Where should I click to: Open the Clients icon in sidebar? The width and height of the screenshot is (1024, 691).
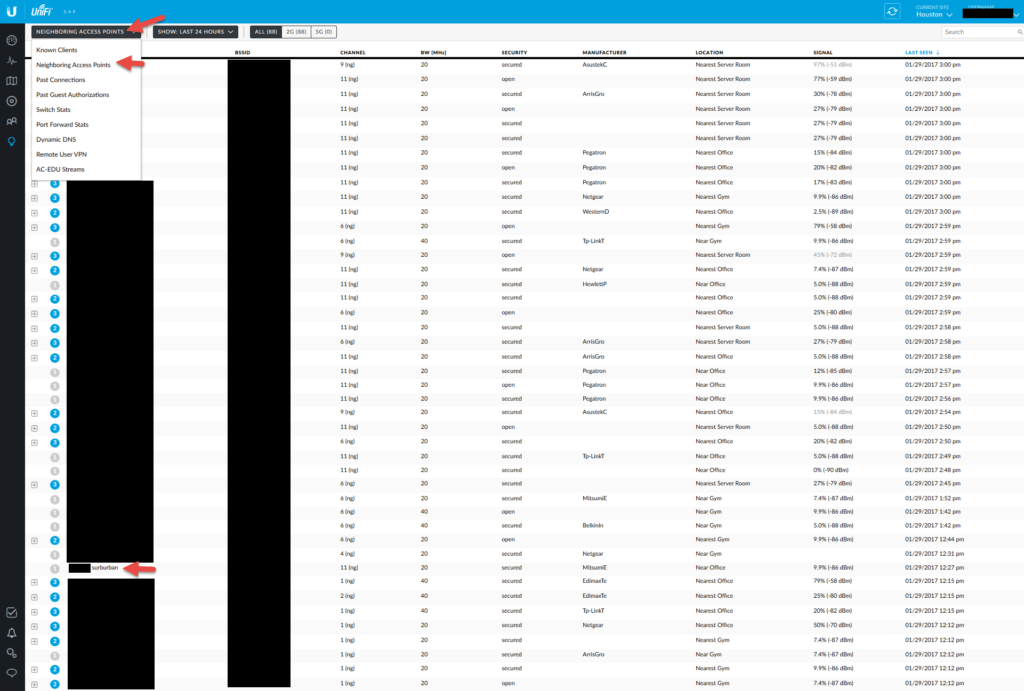tap(11, 122)
